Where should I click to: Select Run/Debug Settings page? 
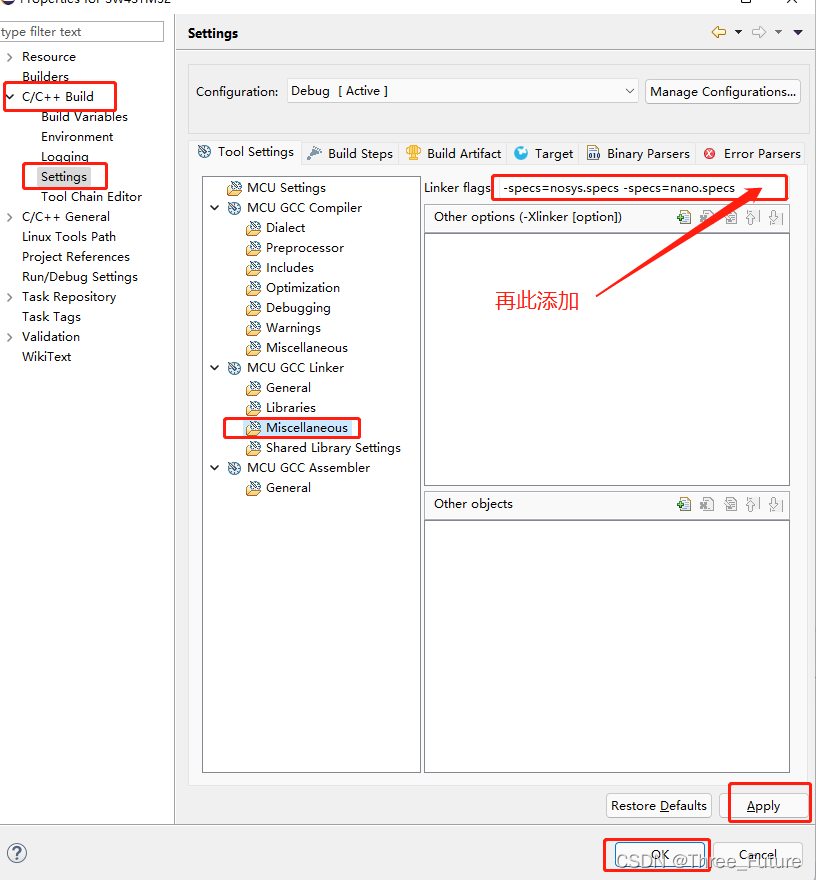80,277
